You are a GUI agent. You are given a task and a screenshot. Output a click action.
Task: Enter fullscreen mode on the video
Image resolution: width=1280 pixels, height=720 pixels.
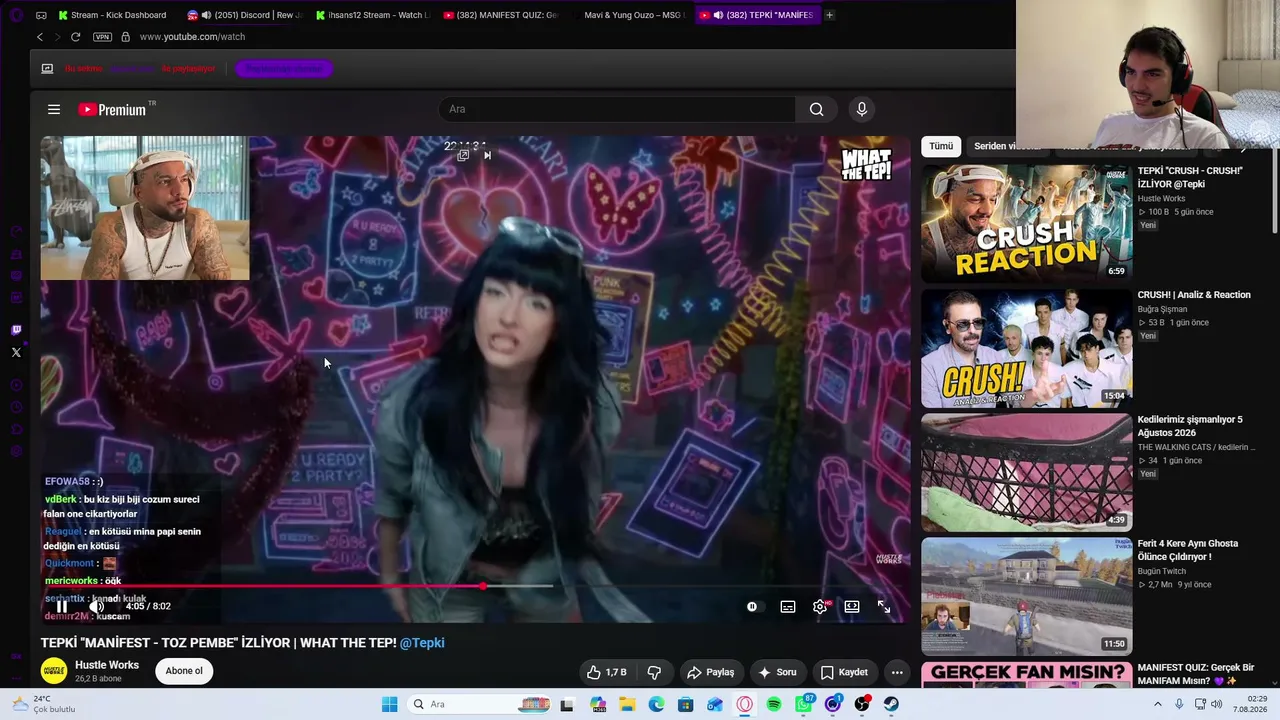pos(884,606)
